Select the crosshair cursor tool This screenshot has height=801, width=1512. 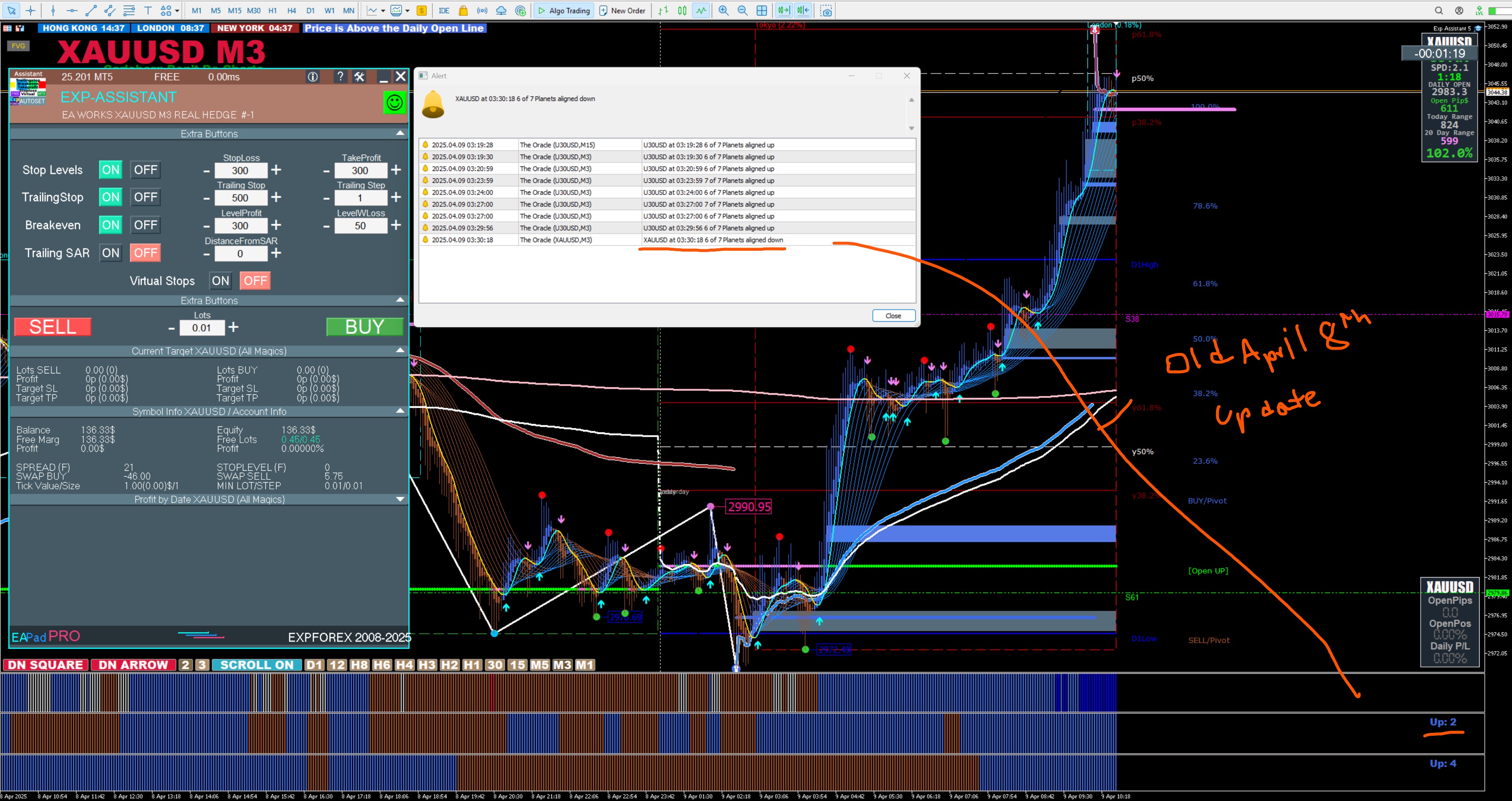30,11
